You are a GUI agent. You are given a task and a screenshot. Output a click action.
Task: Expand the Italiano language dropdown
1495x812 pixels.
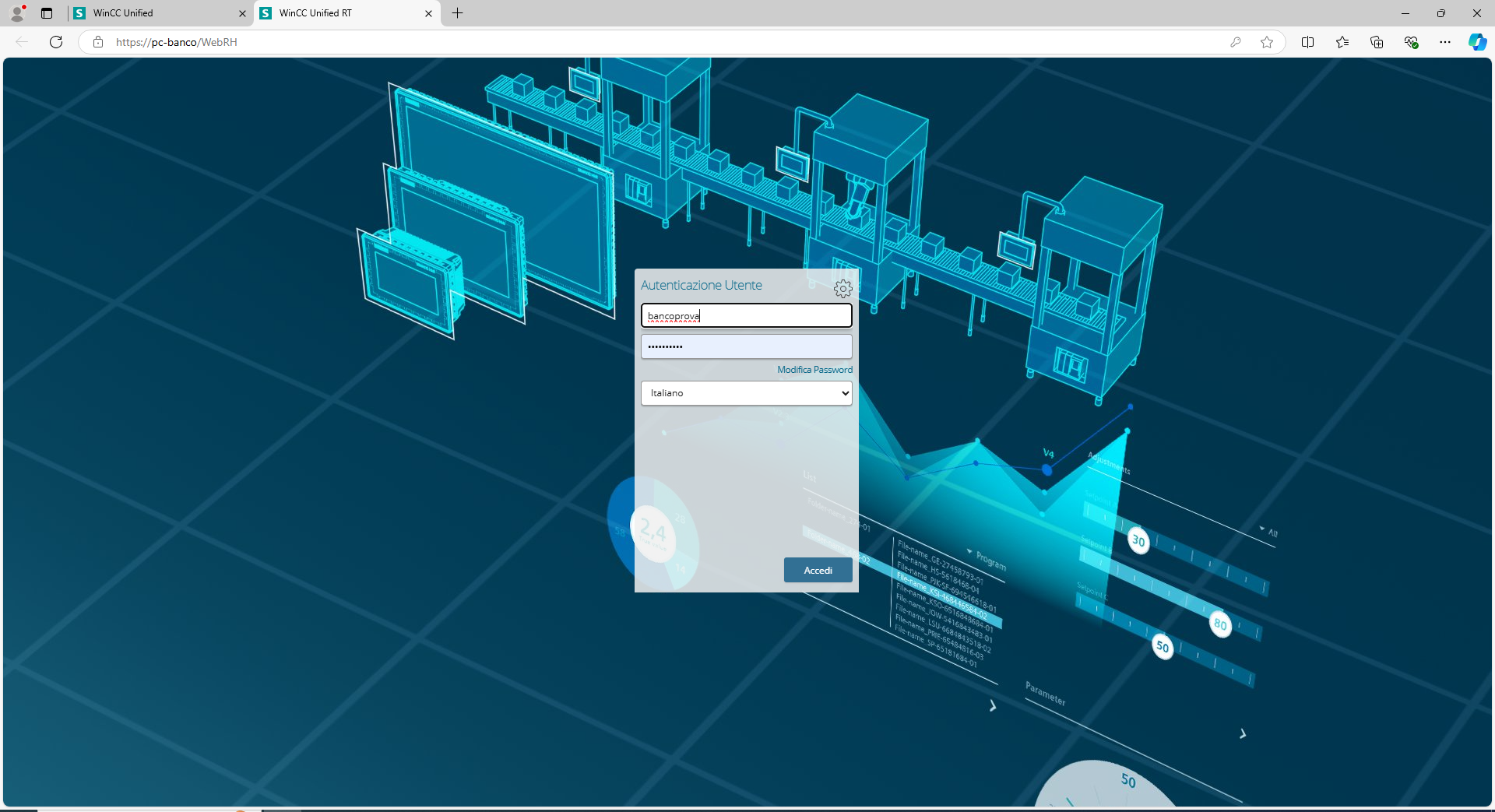tap(746, 393)
